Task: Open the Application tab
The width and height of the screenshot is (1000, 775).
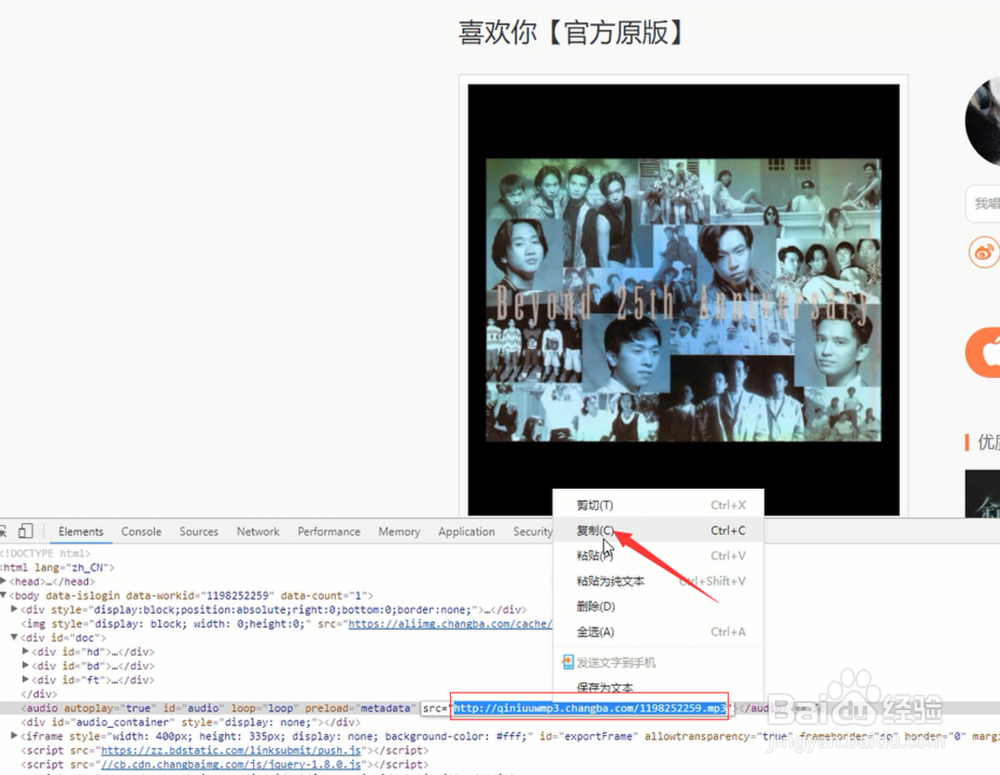Action: 466,531
